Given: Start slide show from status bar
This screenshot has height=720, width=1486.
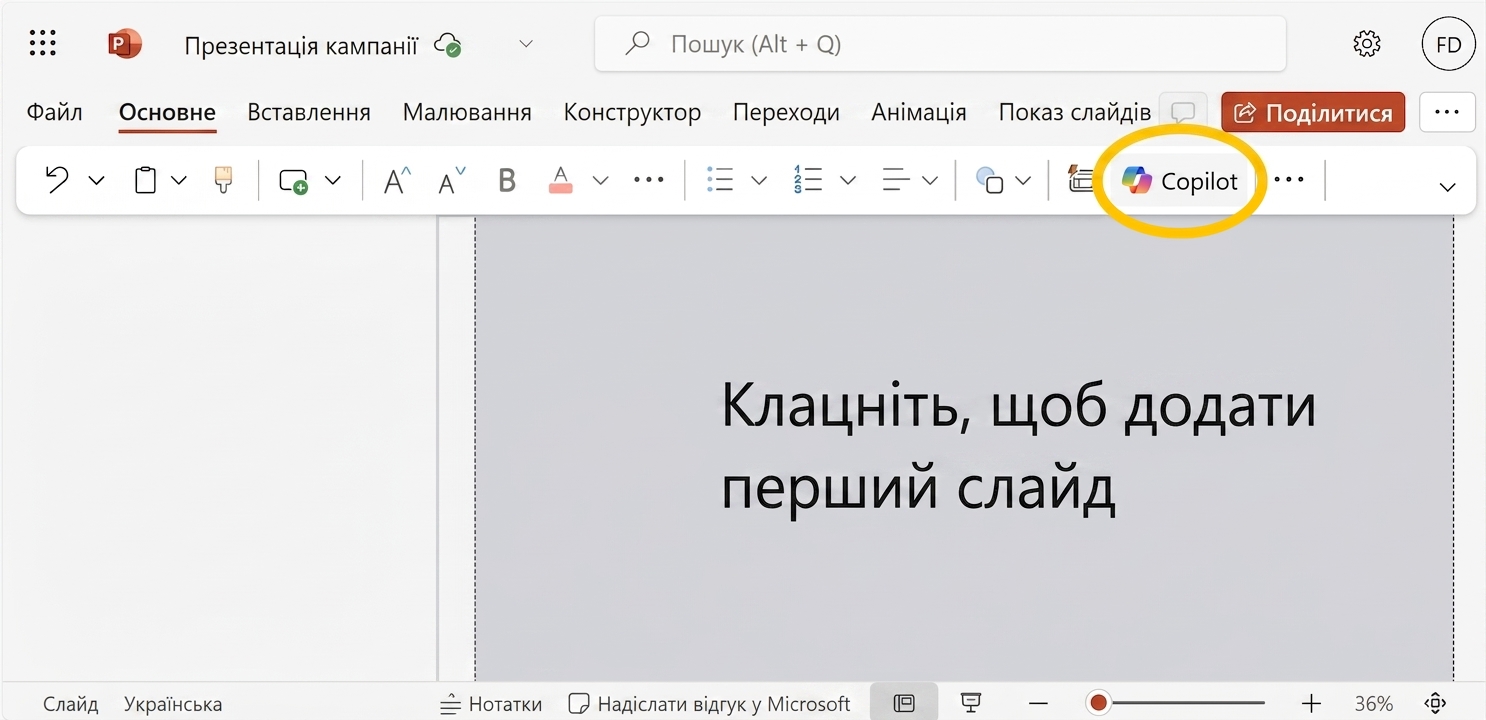Looking at the screenshot, I should point(970,703).
